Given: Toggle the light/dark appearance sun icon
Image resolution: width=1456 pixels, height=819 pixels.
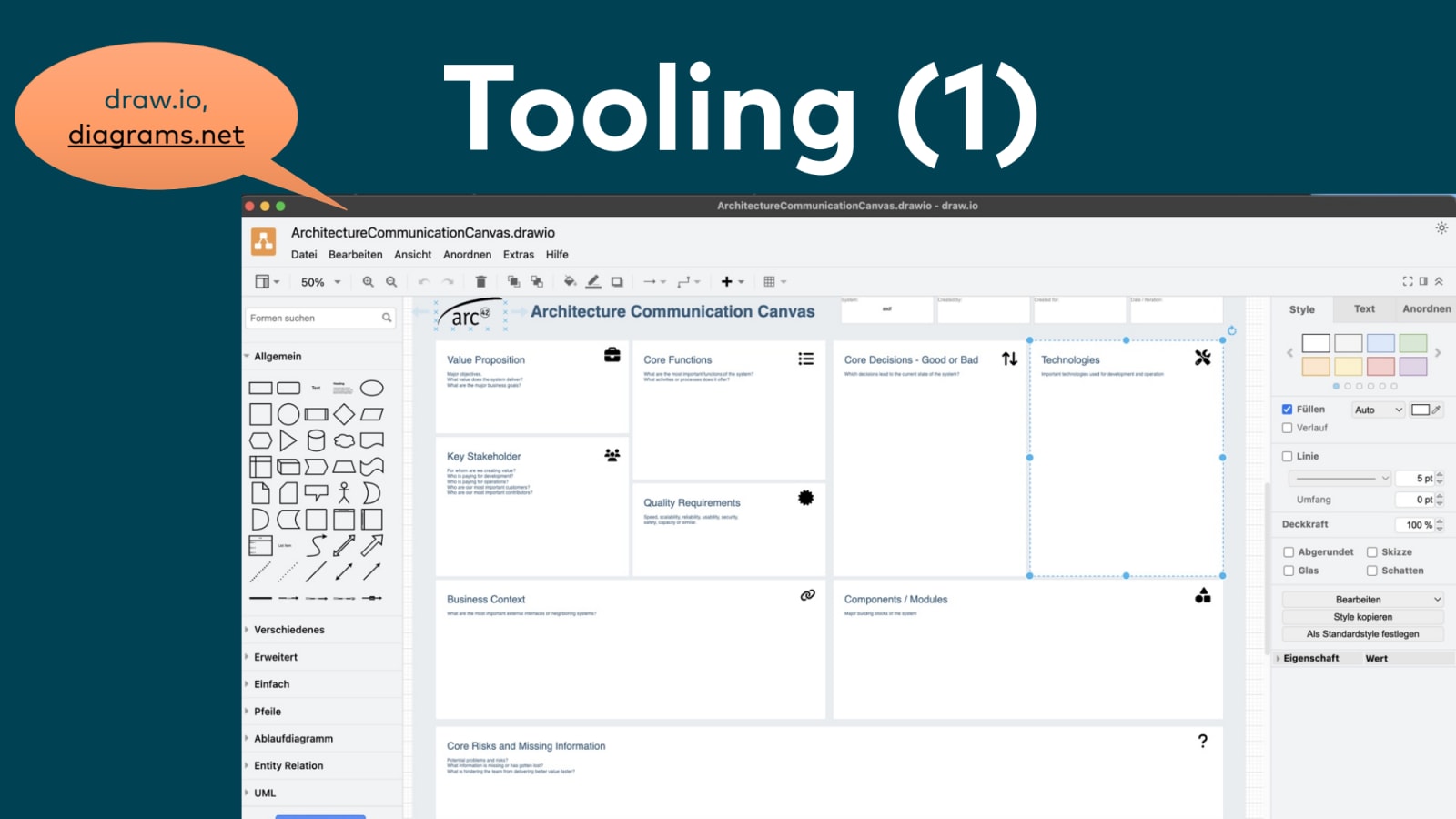Looking at the screenshot, I should tap(1441, 228).
